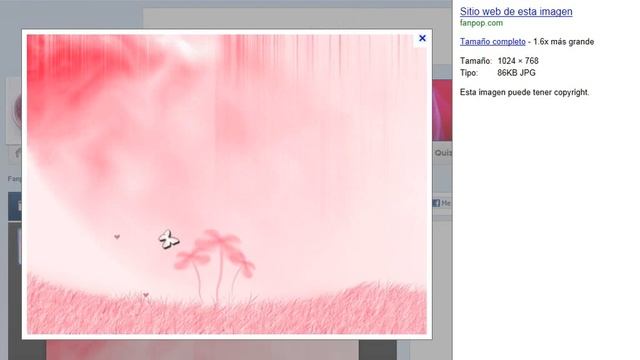This screenshot has width=640, height=360.
Task: Open the 'Sitio web de esta imagen' link
Action: pos(516,11)
